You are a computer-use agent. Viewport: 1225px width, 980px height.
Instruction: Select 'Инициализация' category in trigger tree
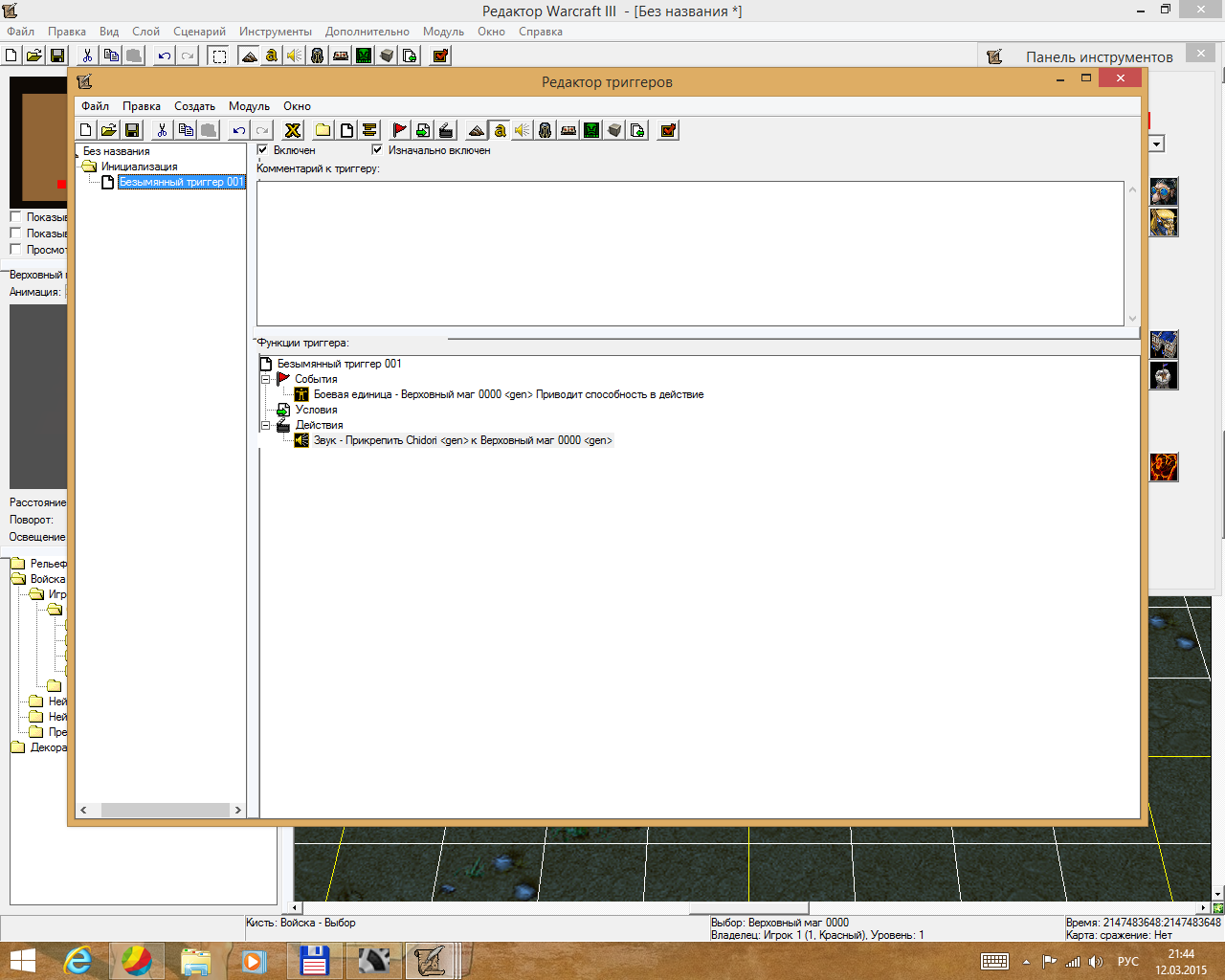140,167
